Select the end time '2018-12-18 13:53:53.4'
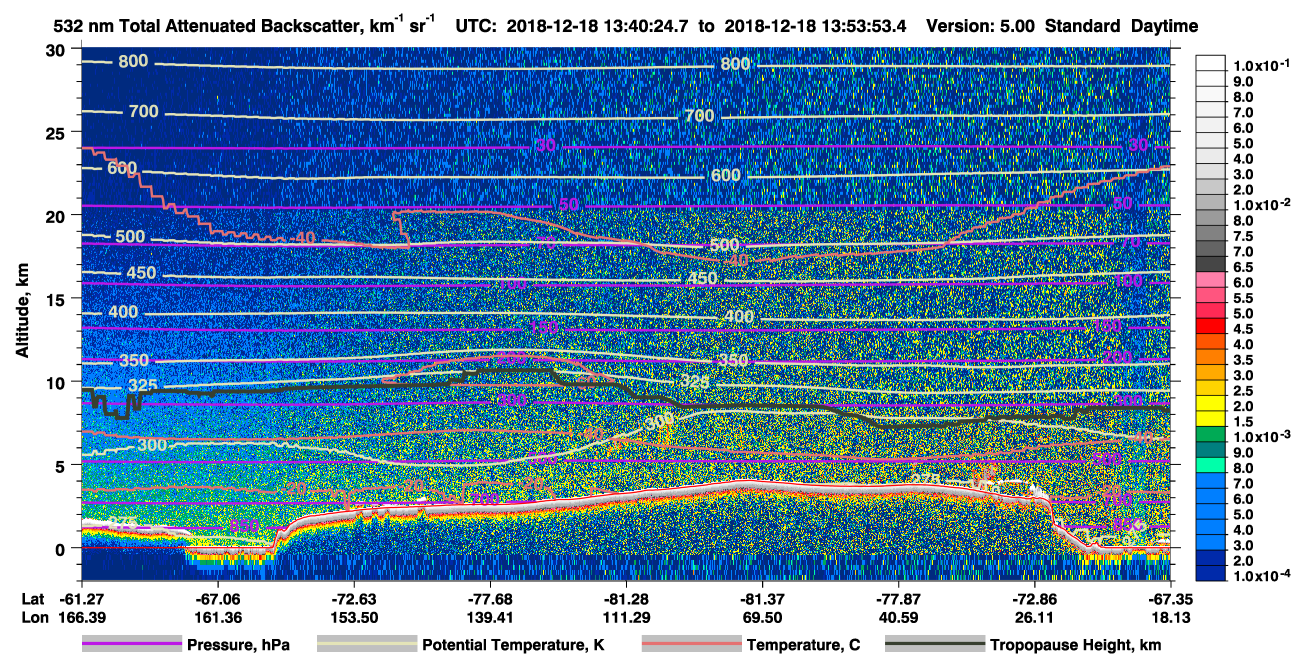The height and width of the screenshot is (667, 1300). [817, 26]
